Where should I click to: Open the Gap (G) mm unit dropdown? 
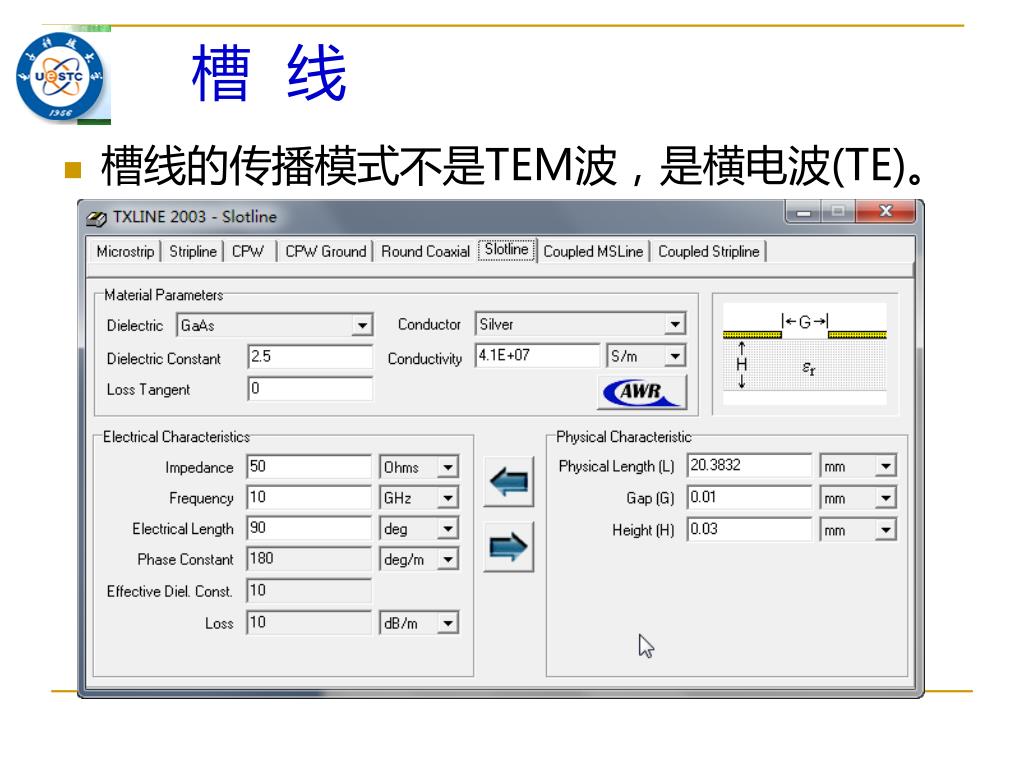(886, 498)
